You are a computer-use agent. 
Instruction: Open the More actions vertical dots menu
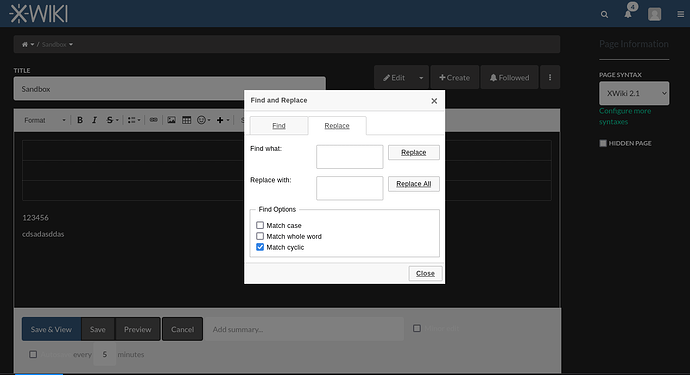pos(550,77)
